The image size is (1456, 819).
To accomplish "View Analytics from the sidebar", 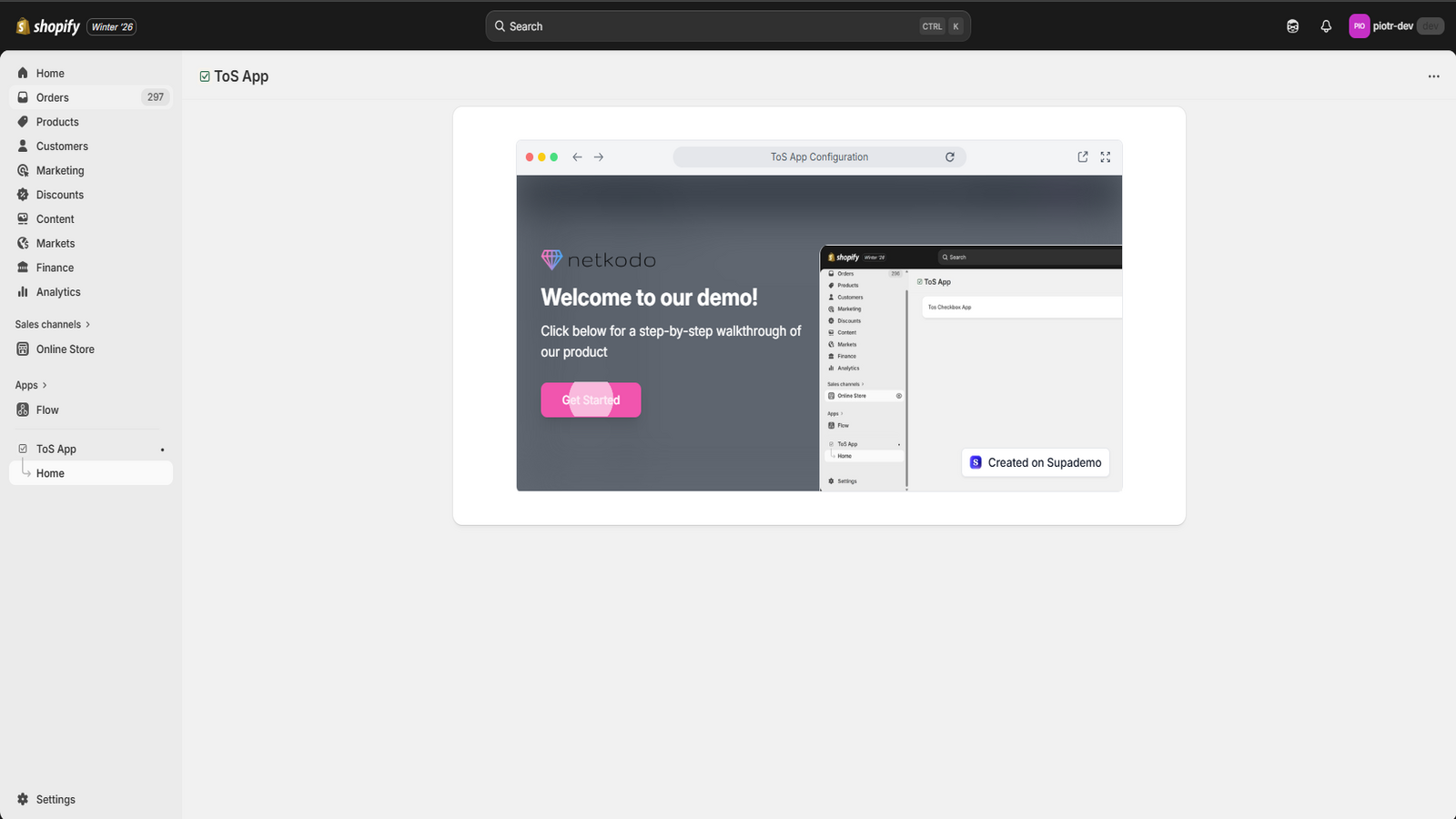I will pos(91,292).
